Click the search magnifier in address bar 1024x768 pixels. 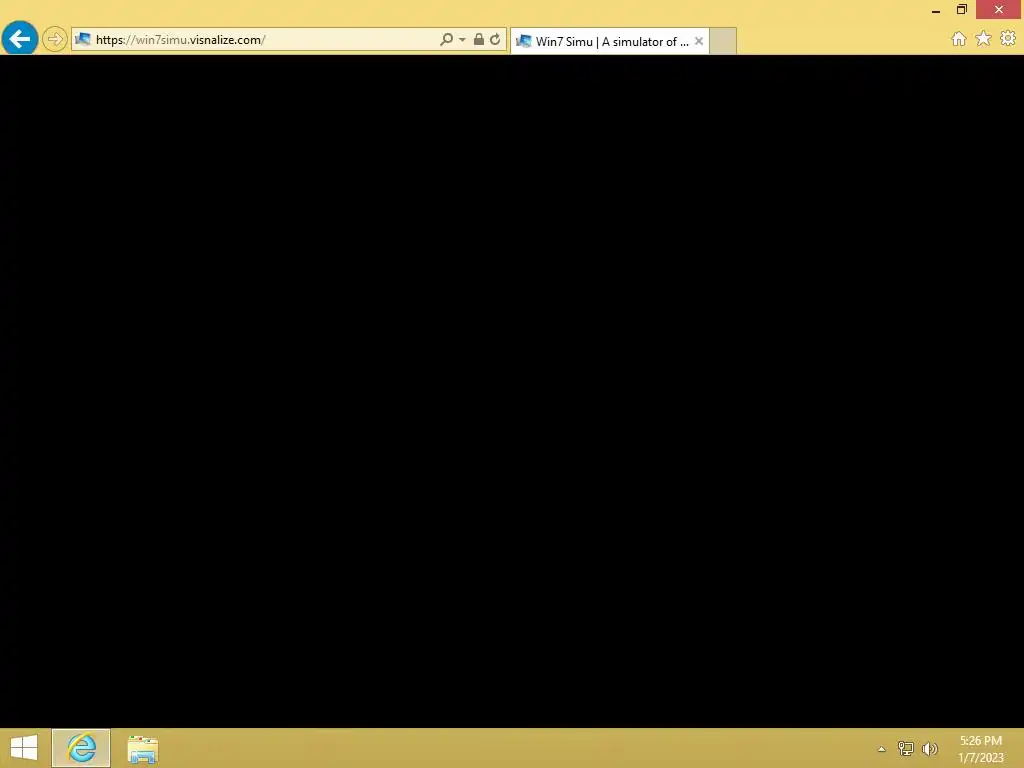446,40
